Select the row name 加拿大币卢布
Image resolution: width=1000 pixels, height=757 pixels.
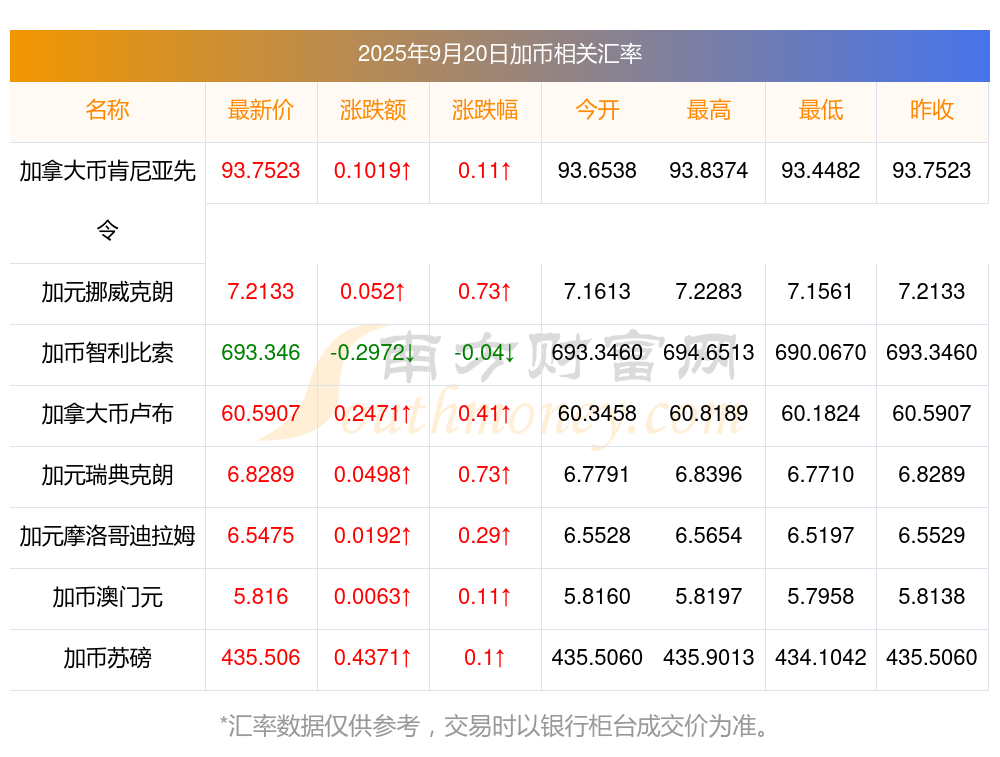(107, 414)
